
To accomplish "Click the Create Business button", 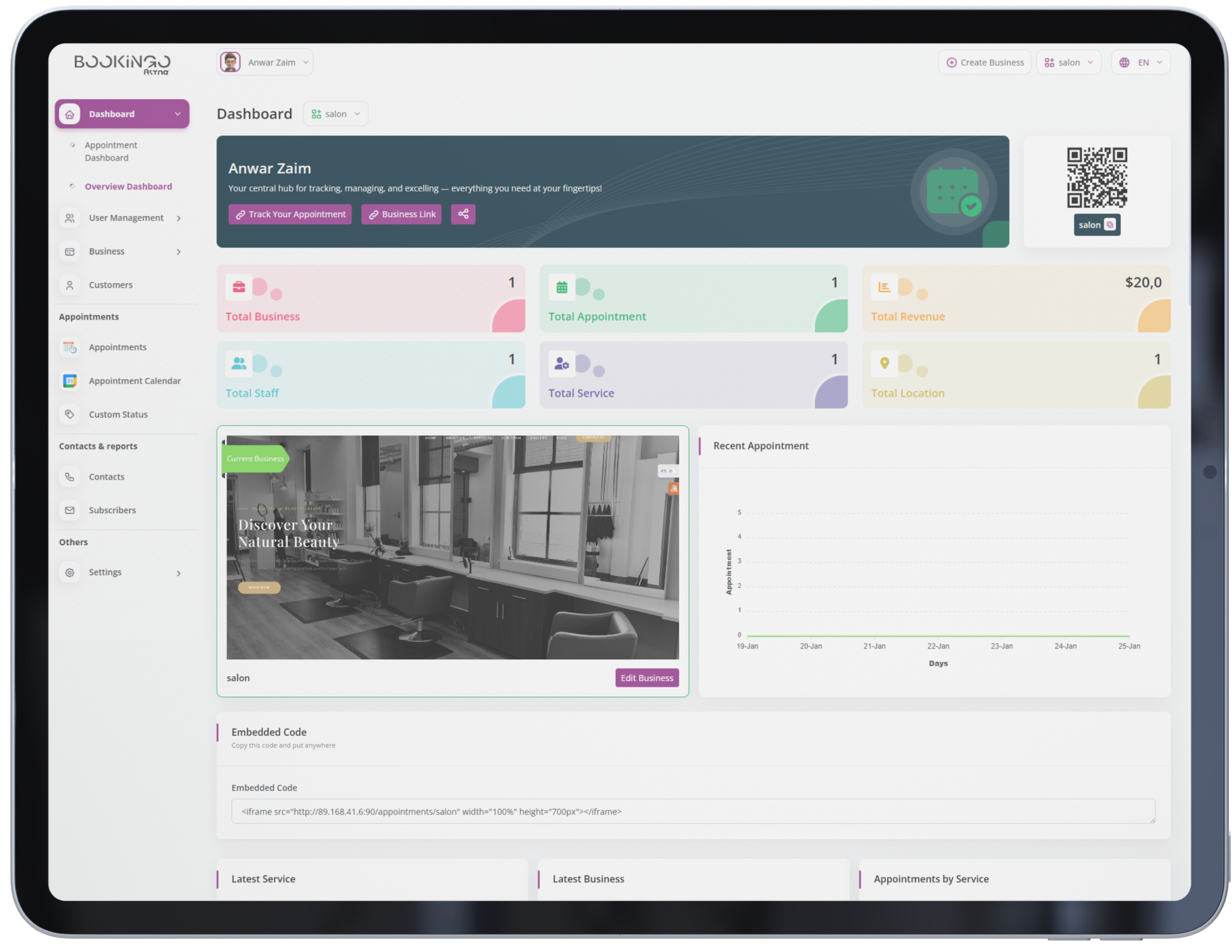I will [984, 63].
